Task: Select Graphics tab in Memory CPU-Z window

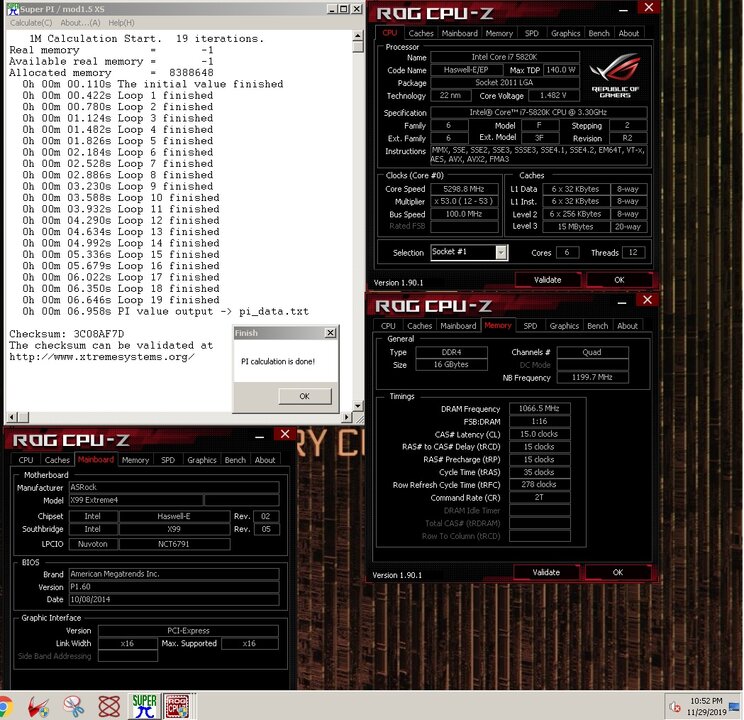Action: 564,326
